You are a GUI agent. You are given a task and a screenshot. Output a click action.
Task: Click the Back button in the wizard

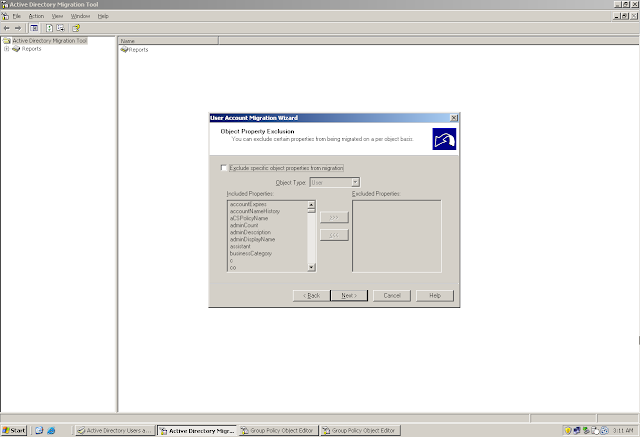click(311, 295)
